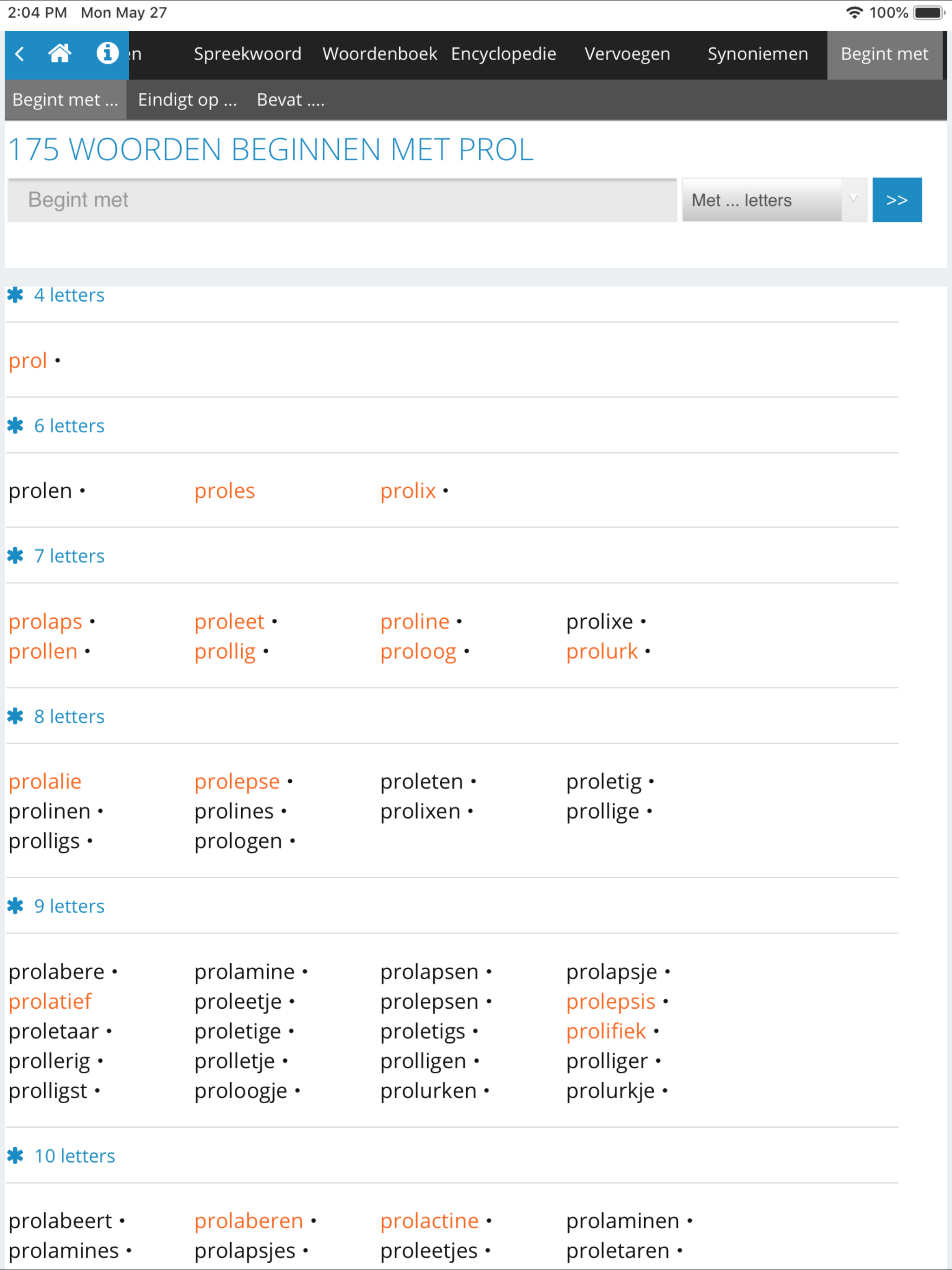The width and height of the screenshot is (952, 1270).
Task: Open the word prolaps
Action: [x=46, y=622]
